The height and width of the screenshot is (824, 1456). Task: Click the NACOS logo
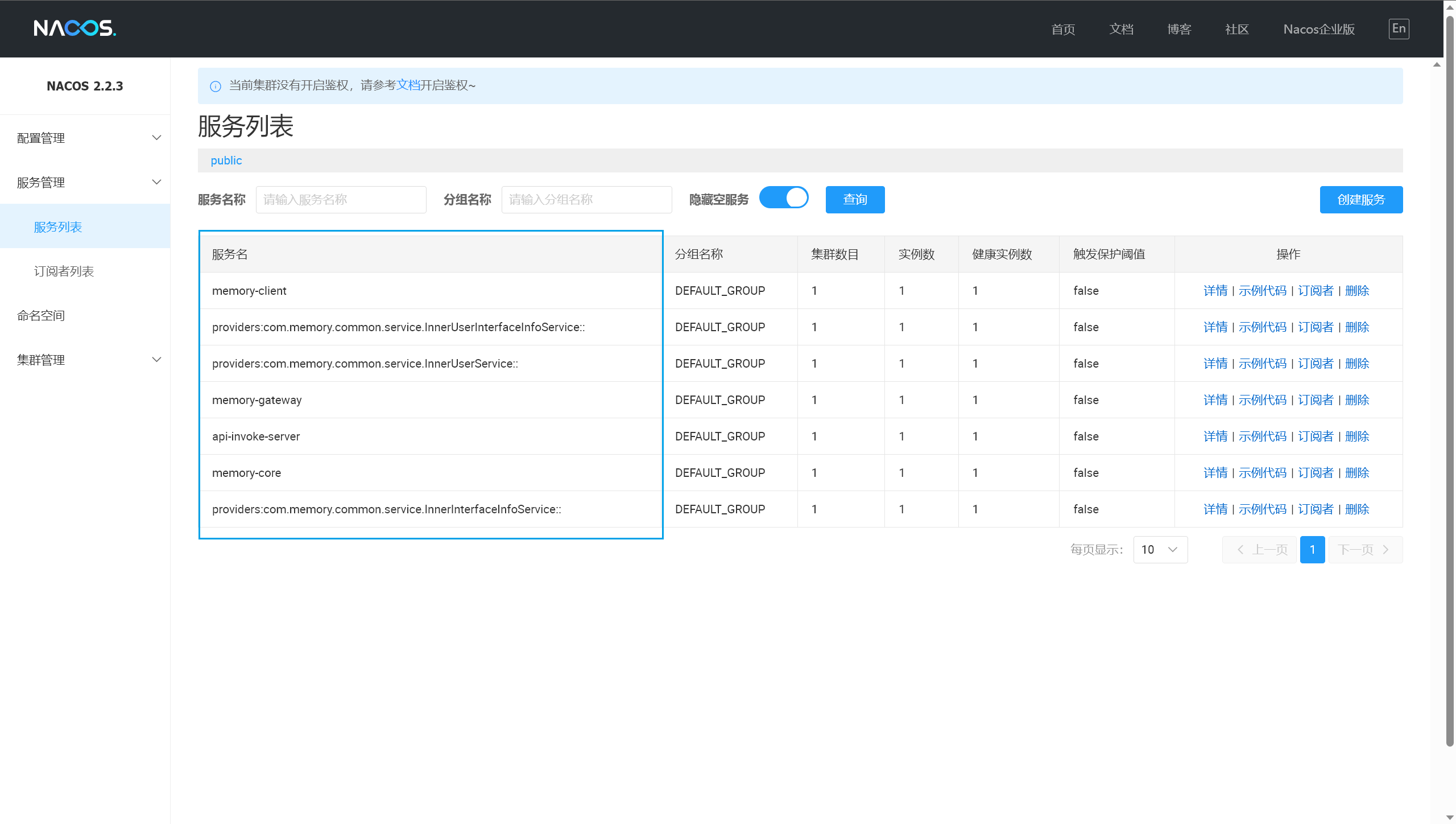coord(75,28)
